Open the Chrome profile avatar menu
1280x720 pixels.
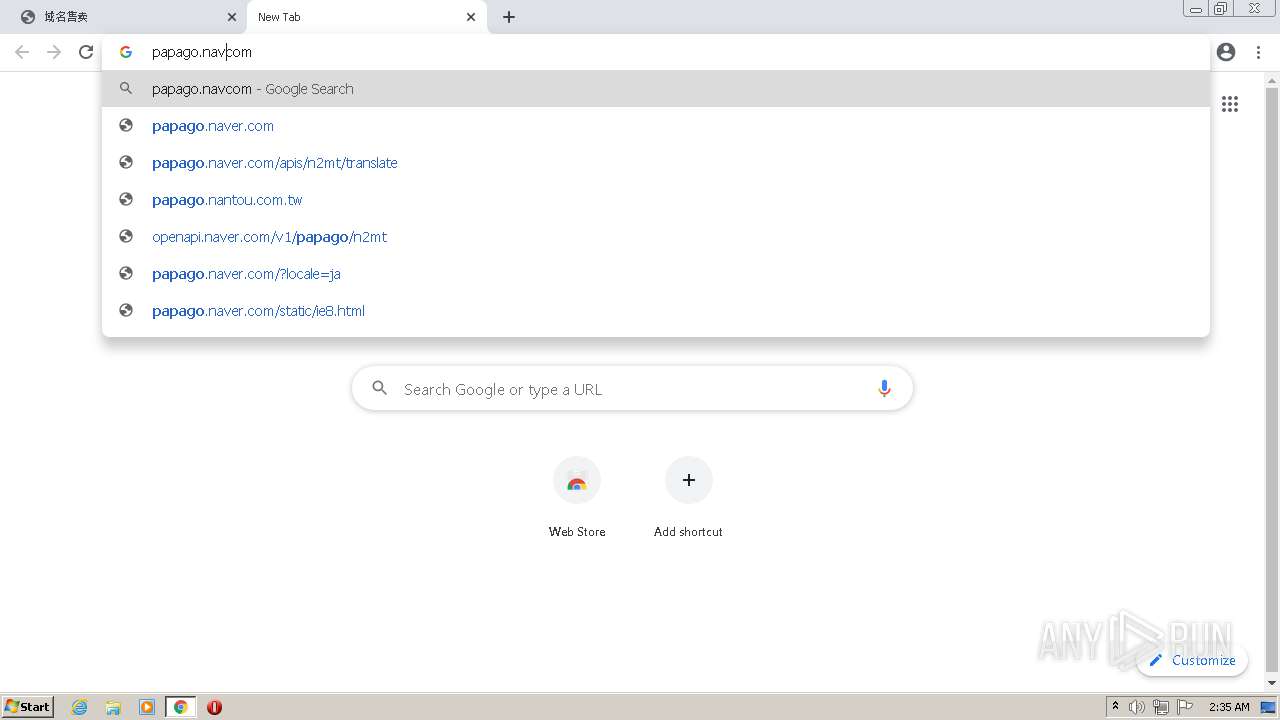point(1226,52)
